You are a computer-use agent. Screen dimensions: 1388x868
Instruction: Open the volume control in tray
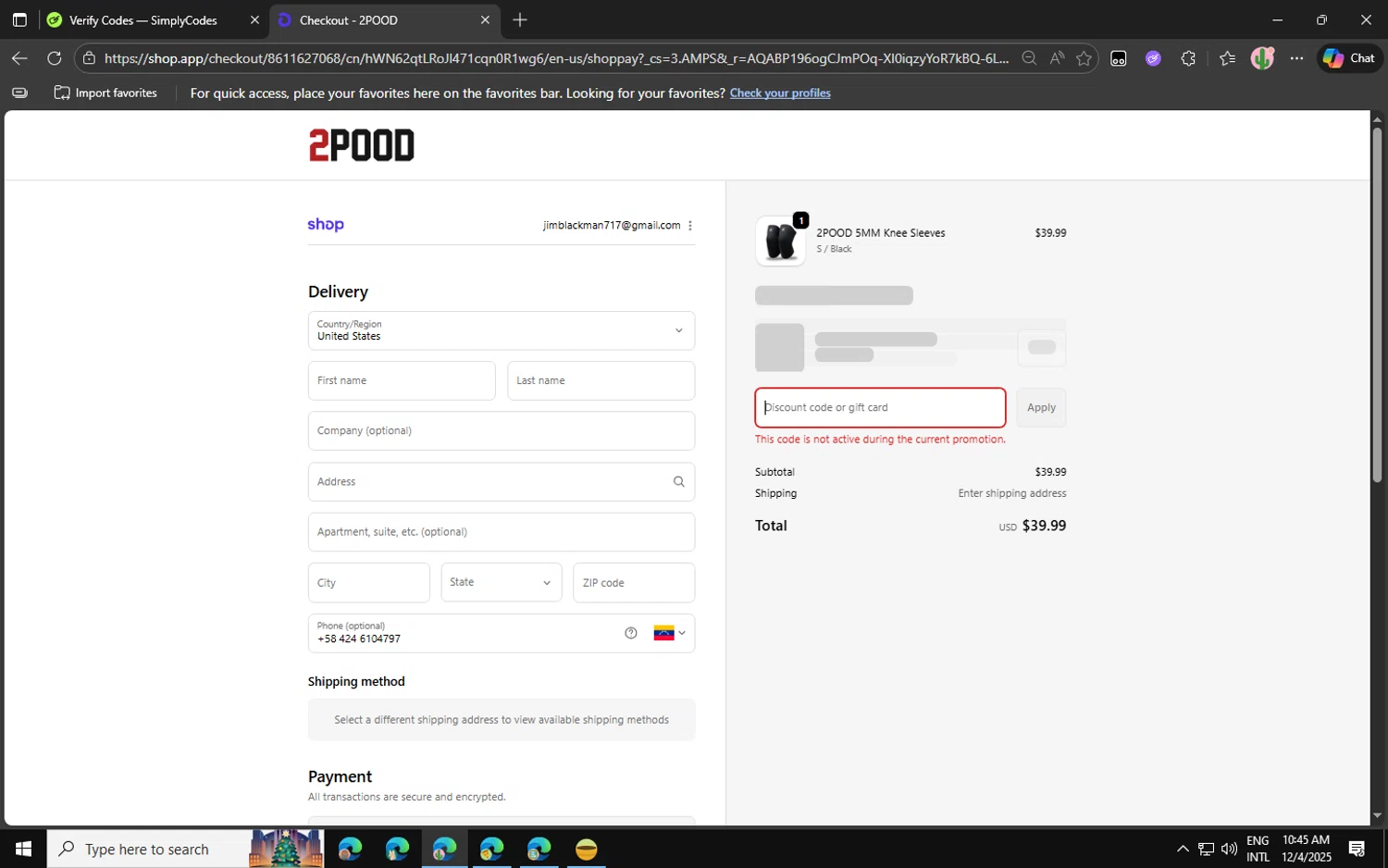[1229, 849]
